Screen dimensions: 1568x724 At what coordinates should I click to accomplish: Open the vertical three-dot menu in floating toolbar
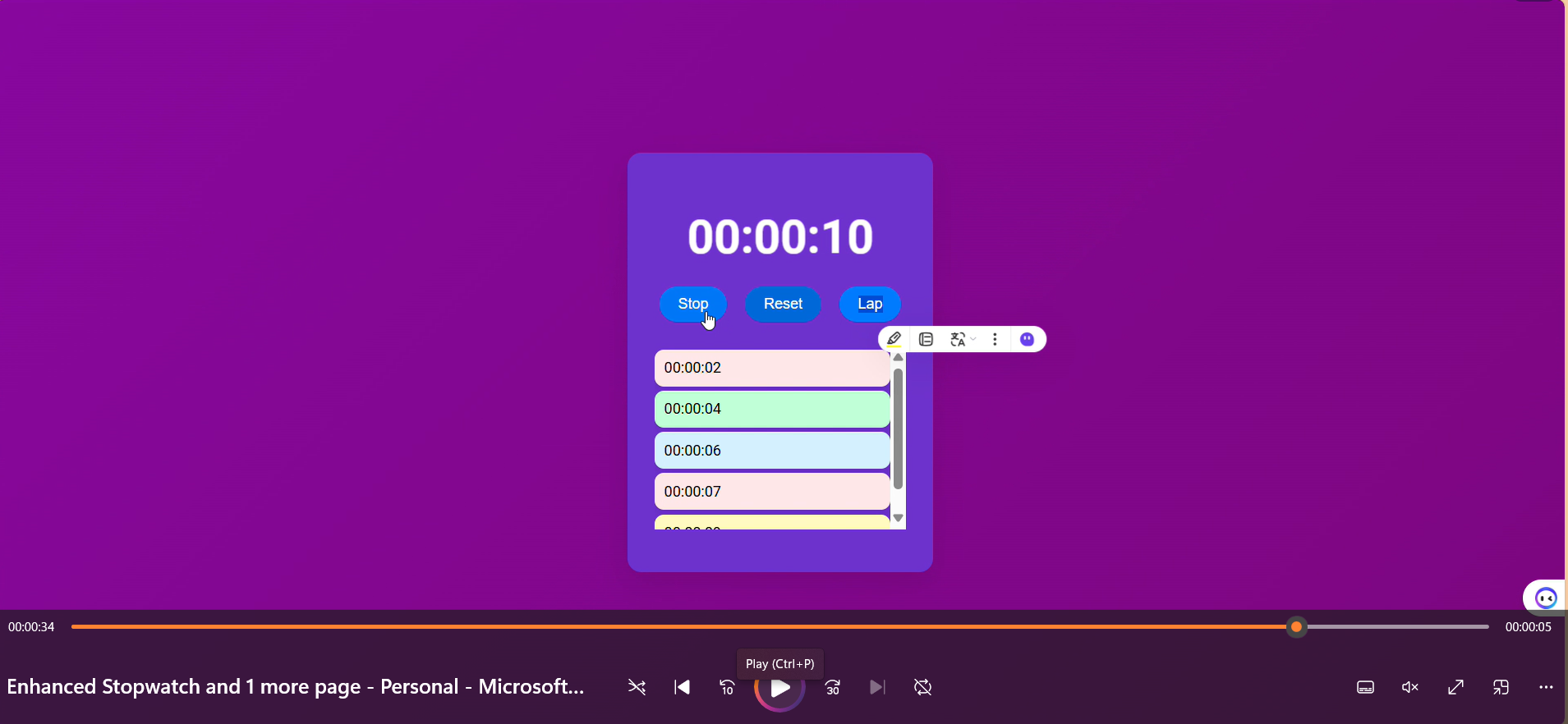(996, 339)
